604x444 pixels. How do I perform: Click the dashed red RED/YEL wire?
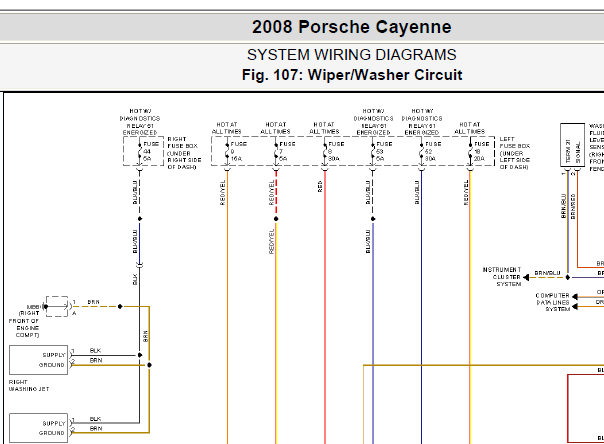276,193
